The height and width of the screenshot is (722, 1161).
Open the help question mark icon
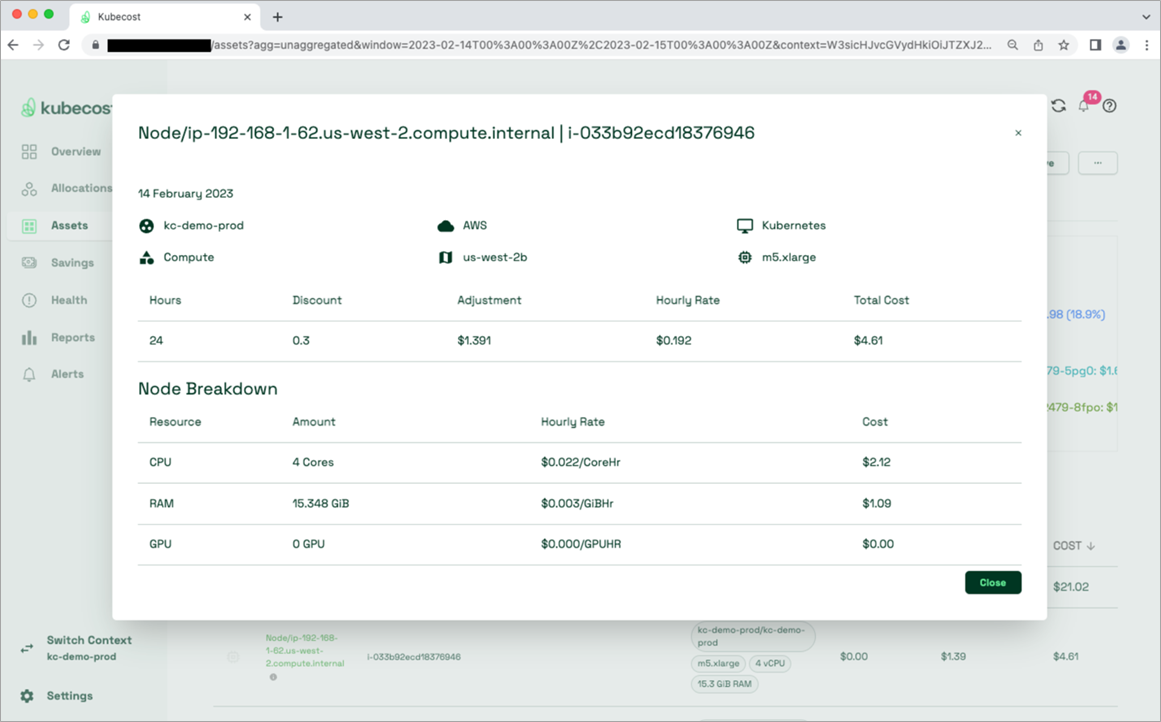(x=1109, y=106)
